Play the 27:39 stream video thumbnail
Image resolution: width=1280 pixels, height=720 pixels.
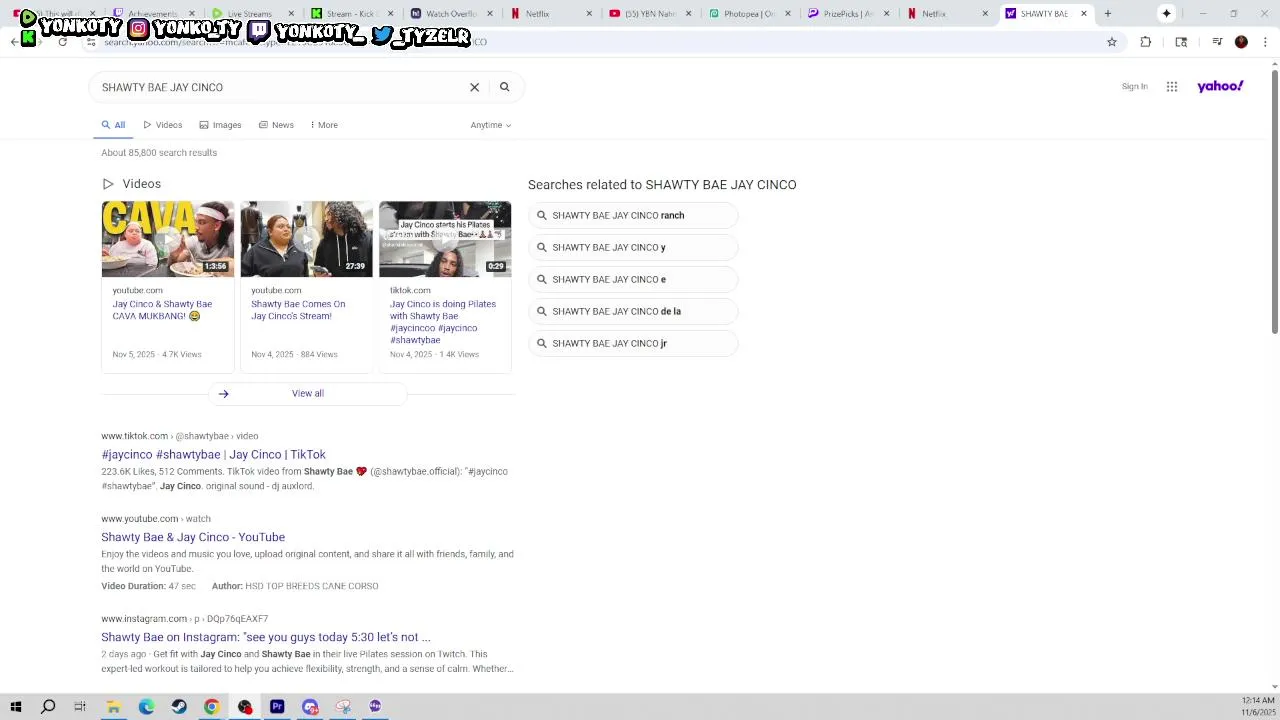306,239
